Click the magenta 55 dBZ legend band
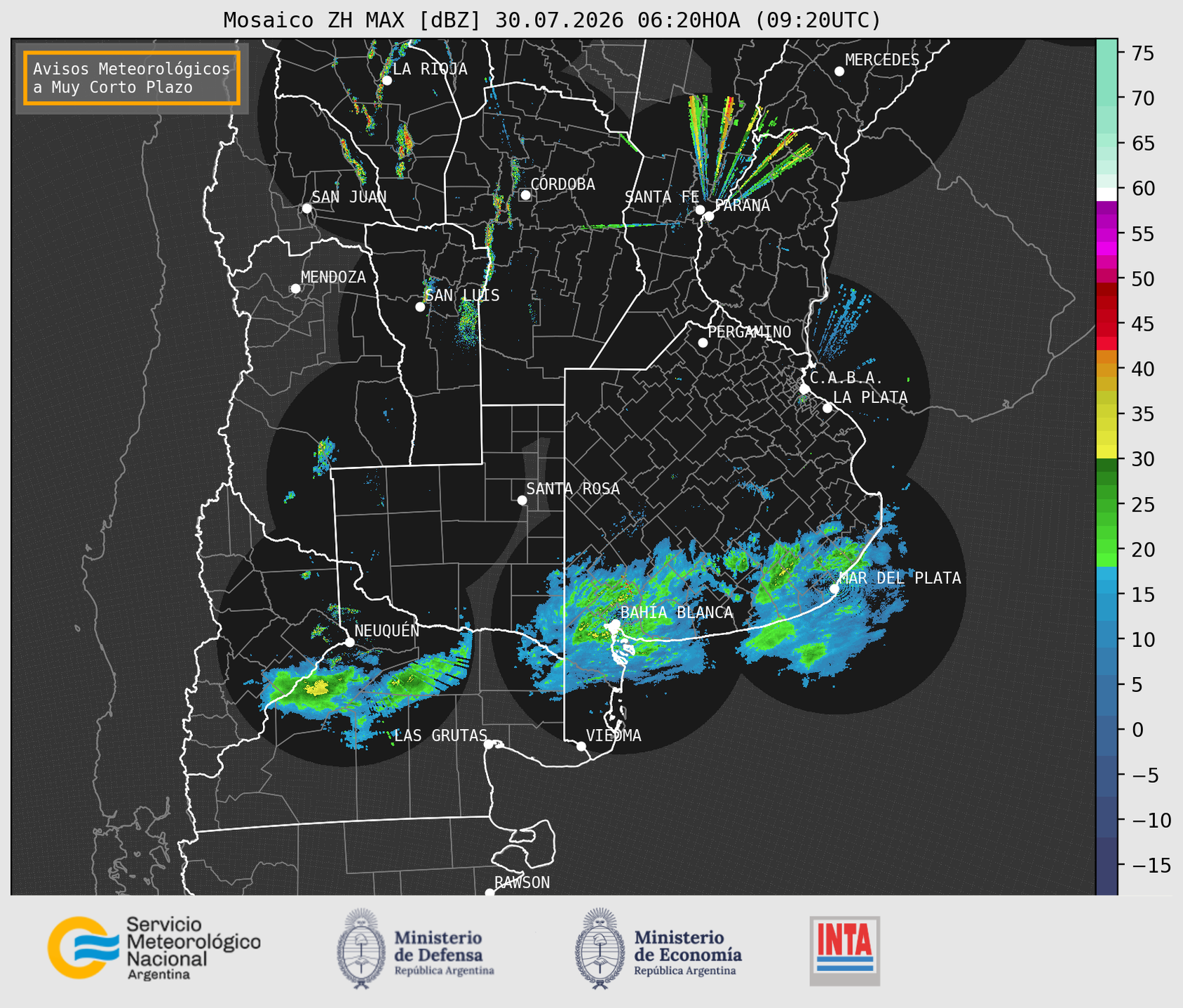This screenshot has height=1008, width=1183. point(1107,233)
